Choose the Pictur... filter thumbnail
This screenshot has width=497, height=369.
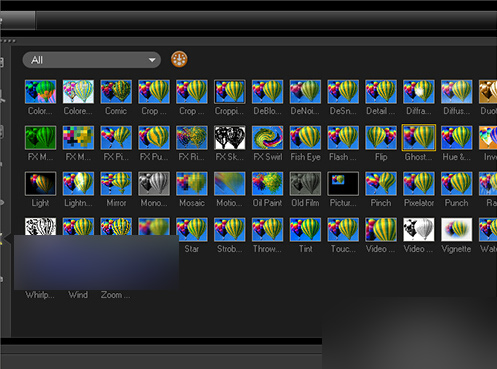343,184
